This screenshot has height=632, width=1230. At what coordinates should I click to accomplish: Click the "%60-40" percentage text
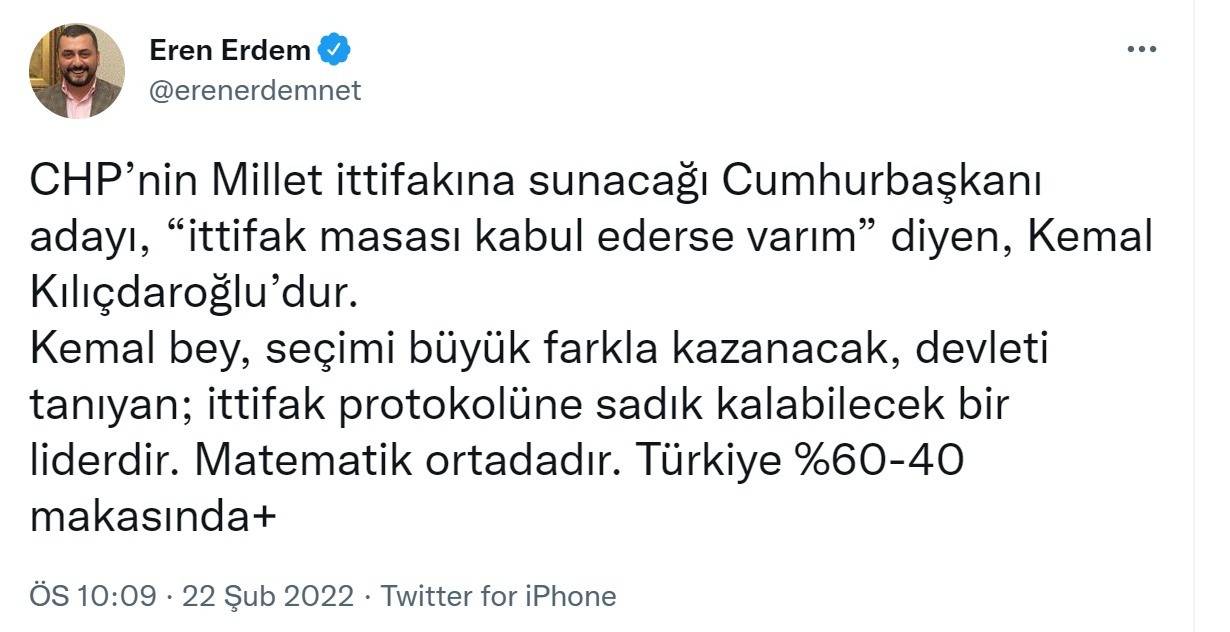881,461
